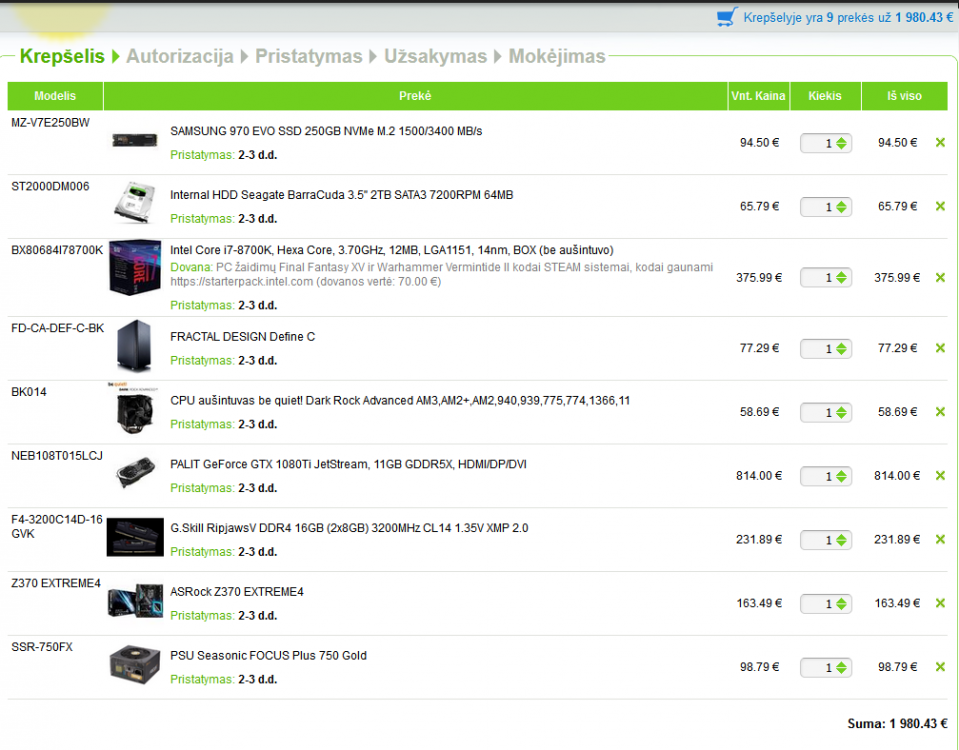Open the G.Skill RAM thumbnail
959x750 pixels.
pos(135,537)
